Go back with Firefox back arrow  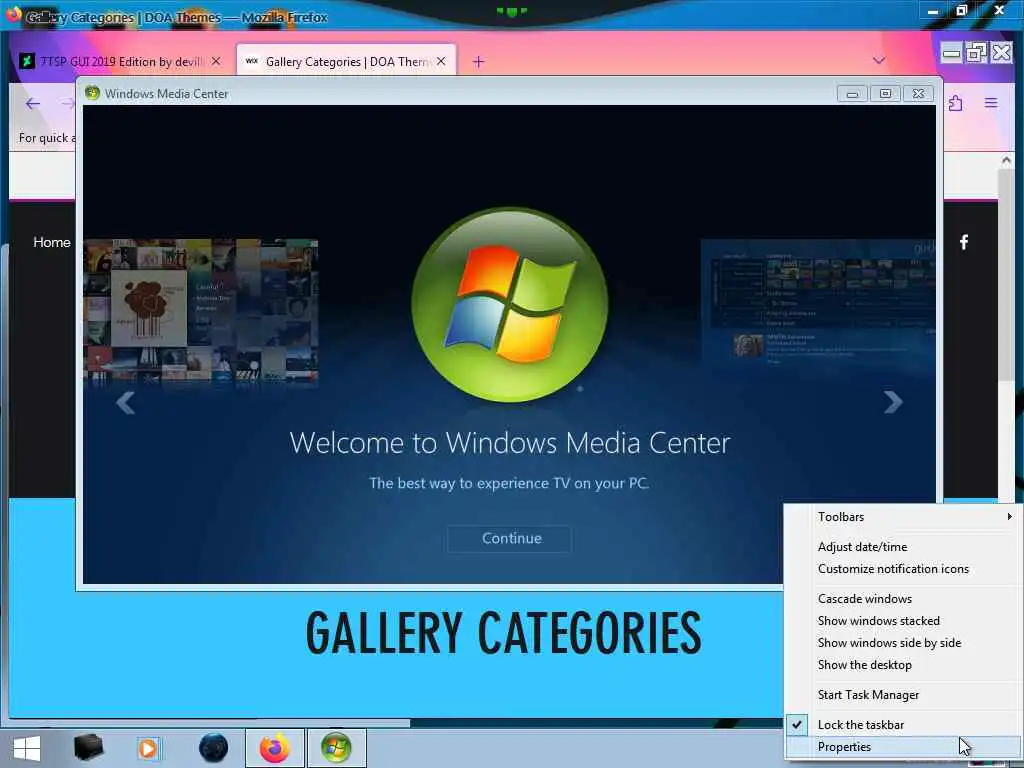click(x=33, y=103)
